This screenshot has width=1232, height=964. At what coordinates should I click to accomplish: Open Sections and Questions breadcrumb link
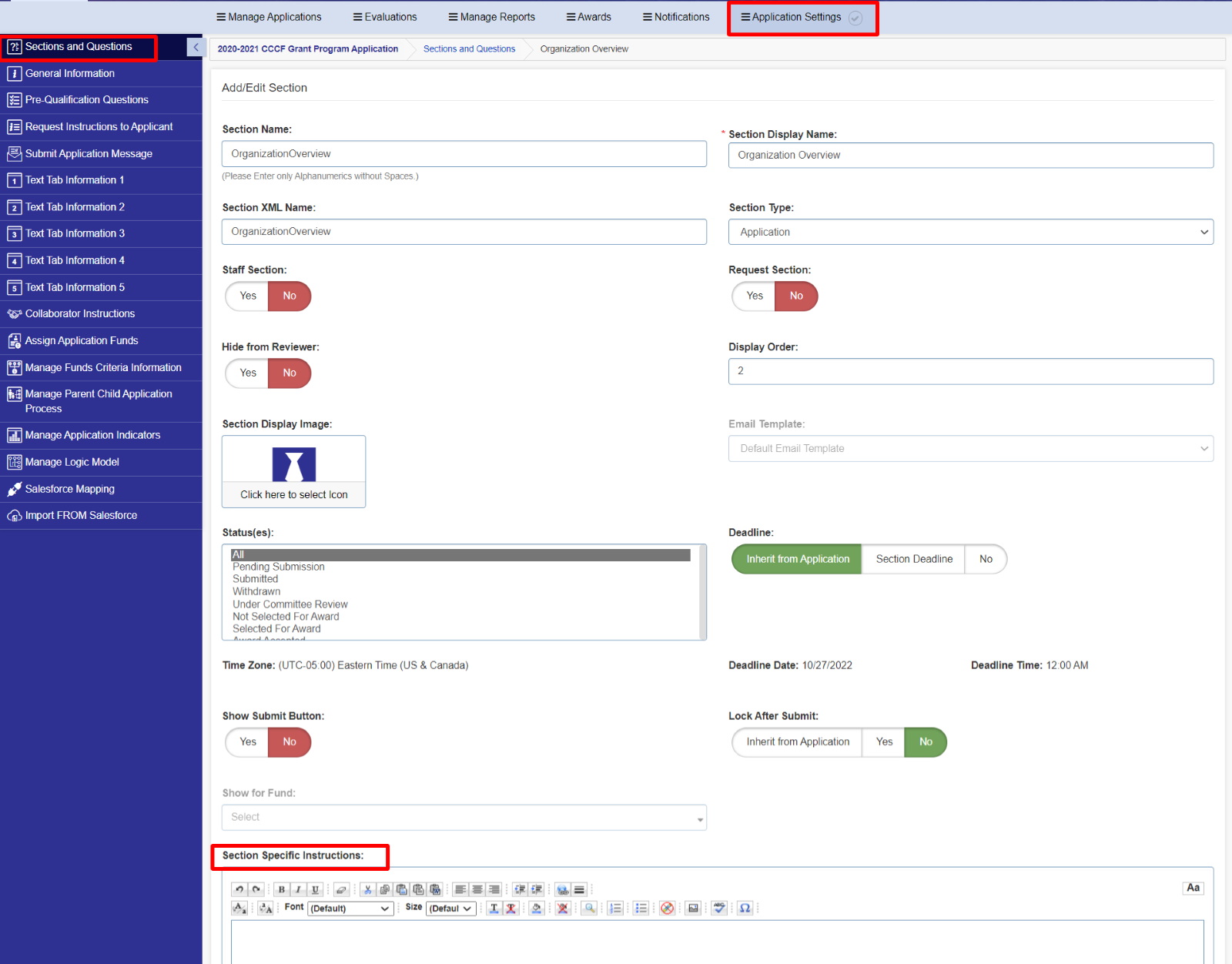(x=469, y=49)
